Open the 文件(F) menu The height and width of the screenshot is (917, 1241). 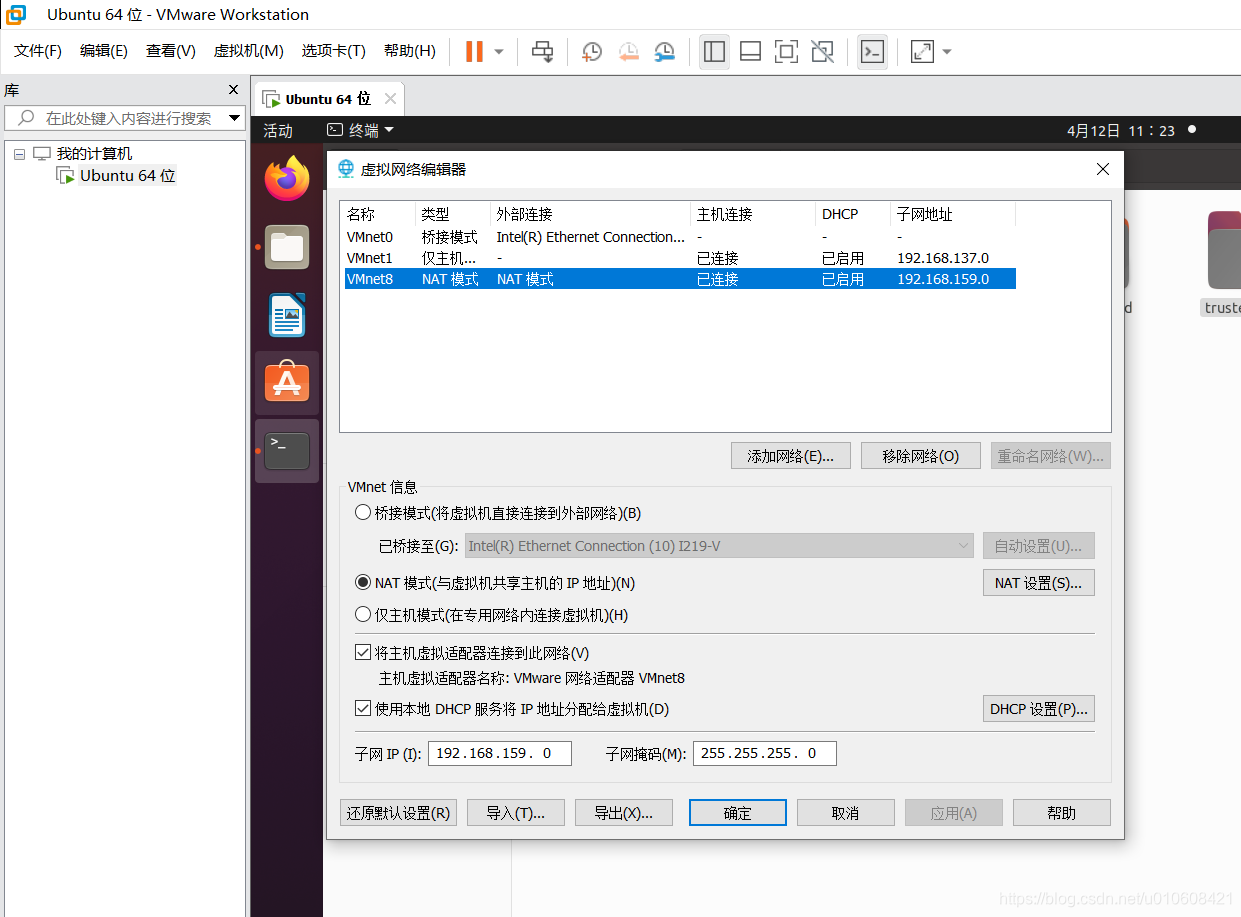[38, 51]
